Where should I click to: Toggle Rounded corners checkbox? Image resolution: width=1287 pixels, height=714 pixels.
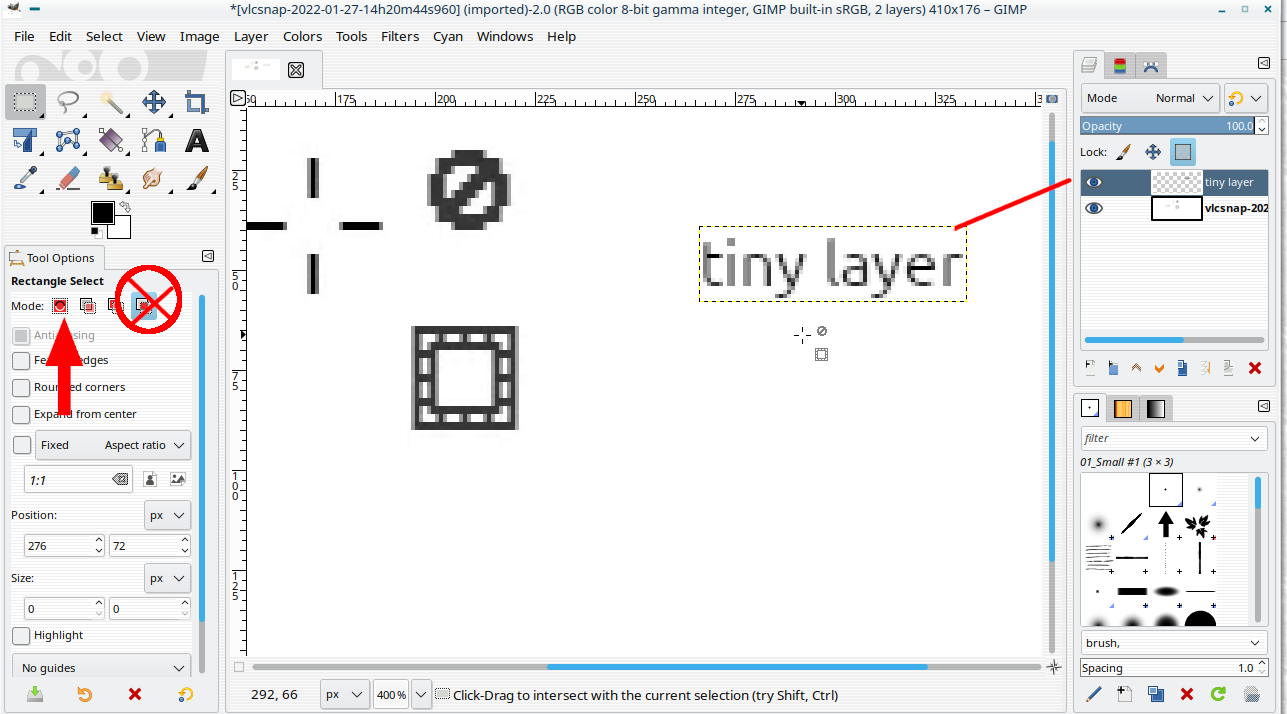tap(21, 387)
